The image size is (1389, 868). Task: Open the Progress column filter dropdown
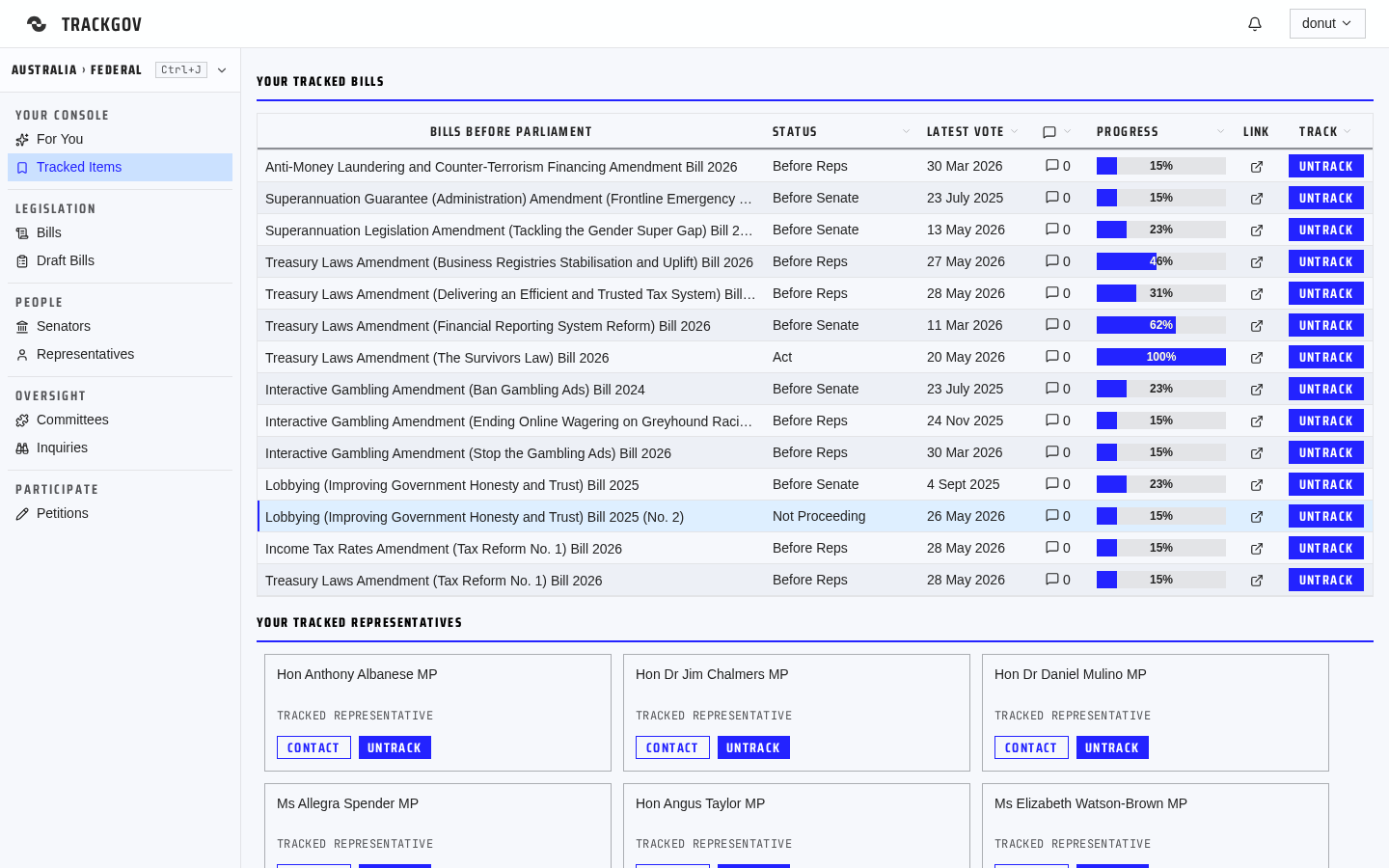click(1220, 132)
